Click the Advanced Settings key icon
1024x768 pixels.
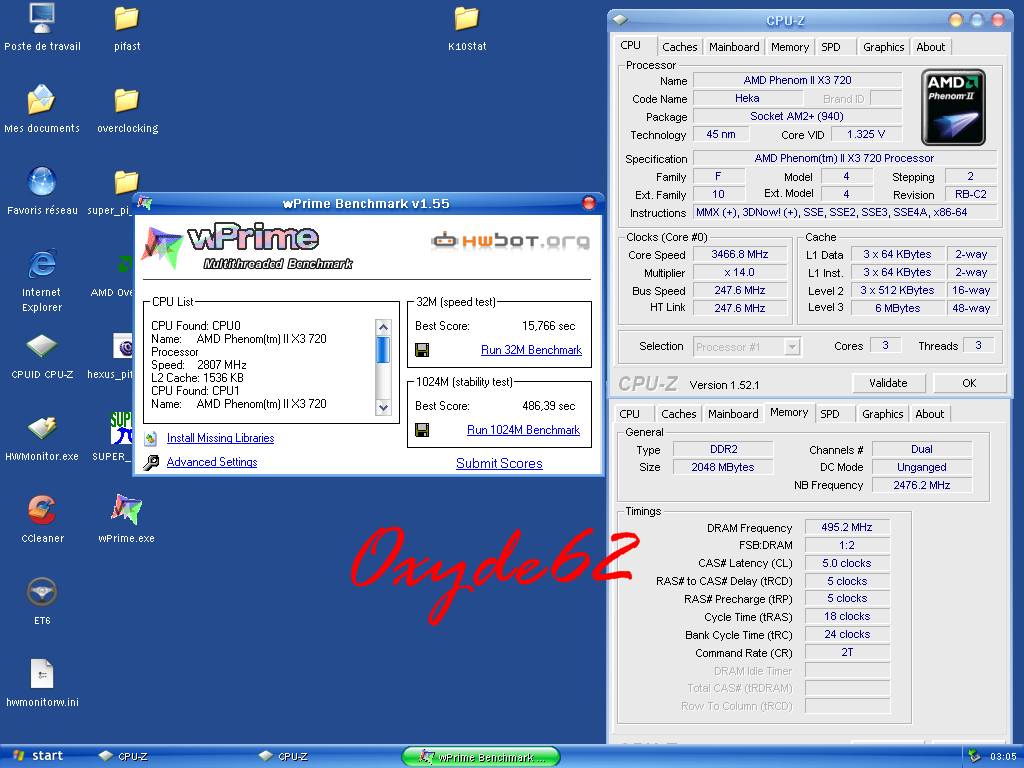pos(151,462)
